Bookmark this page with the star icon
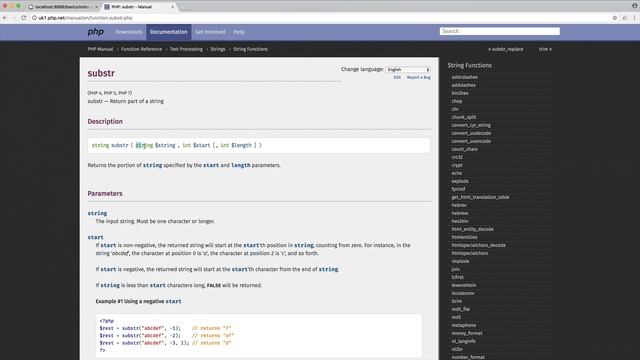640x360 pixels. (615, 18)
